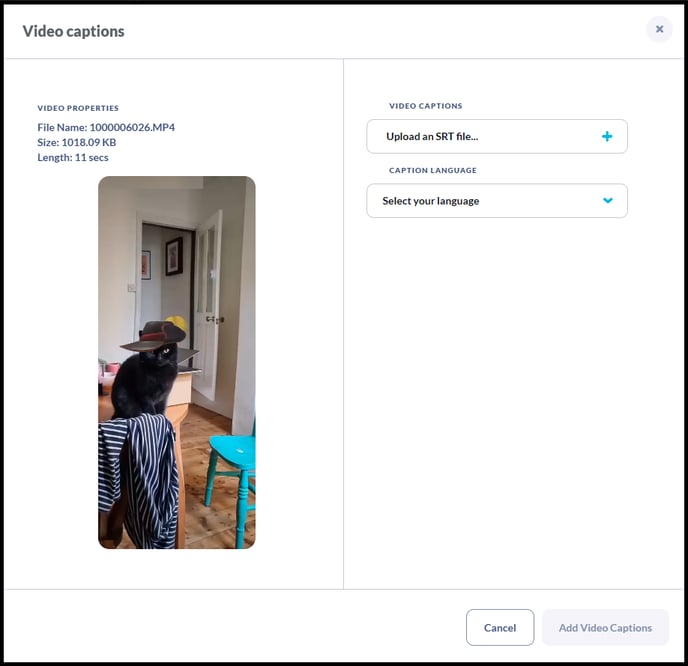Click the VIDEO CAPTIONS section label
The height and width of the screenshot is (666, 688).
point(426,106)
